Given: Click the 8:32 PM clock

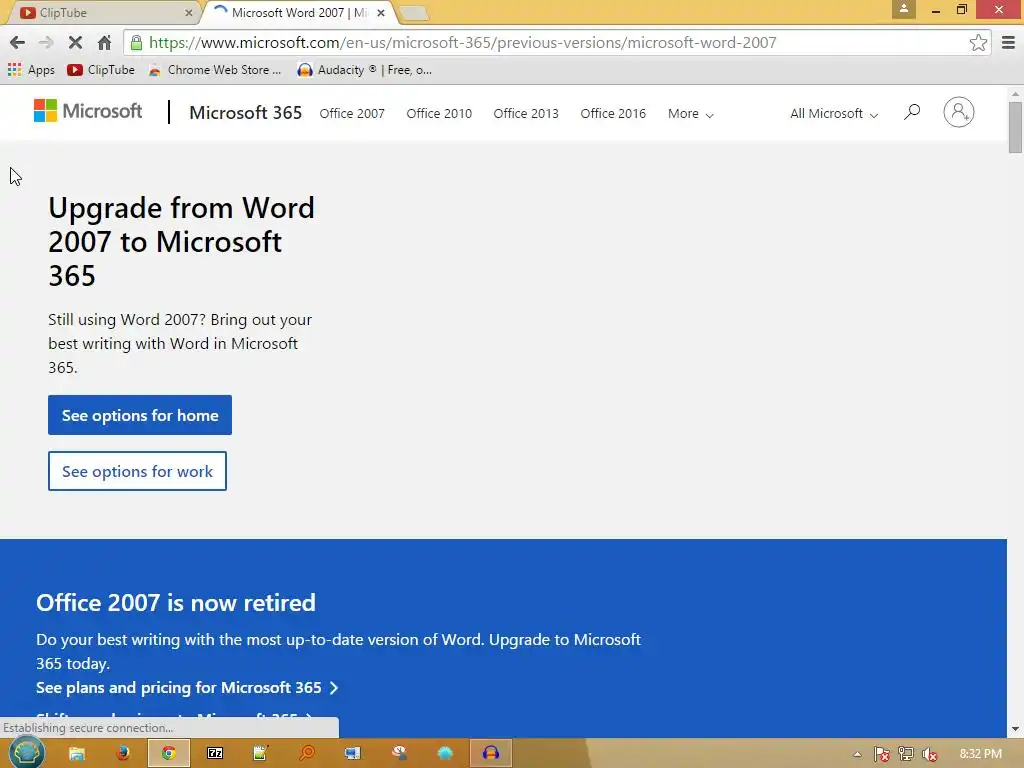Looking at the screenshot, I should (980, 754).
